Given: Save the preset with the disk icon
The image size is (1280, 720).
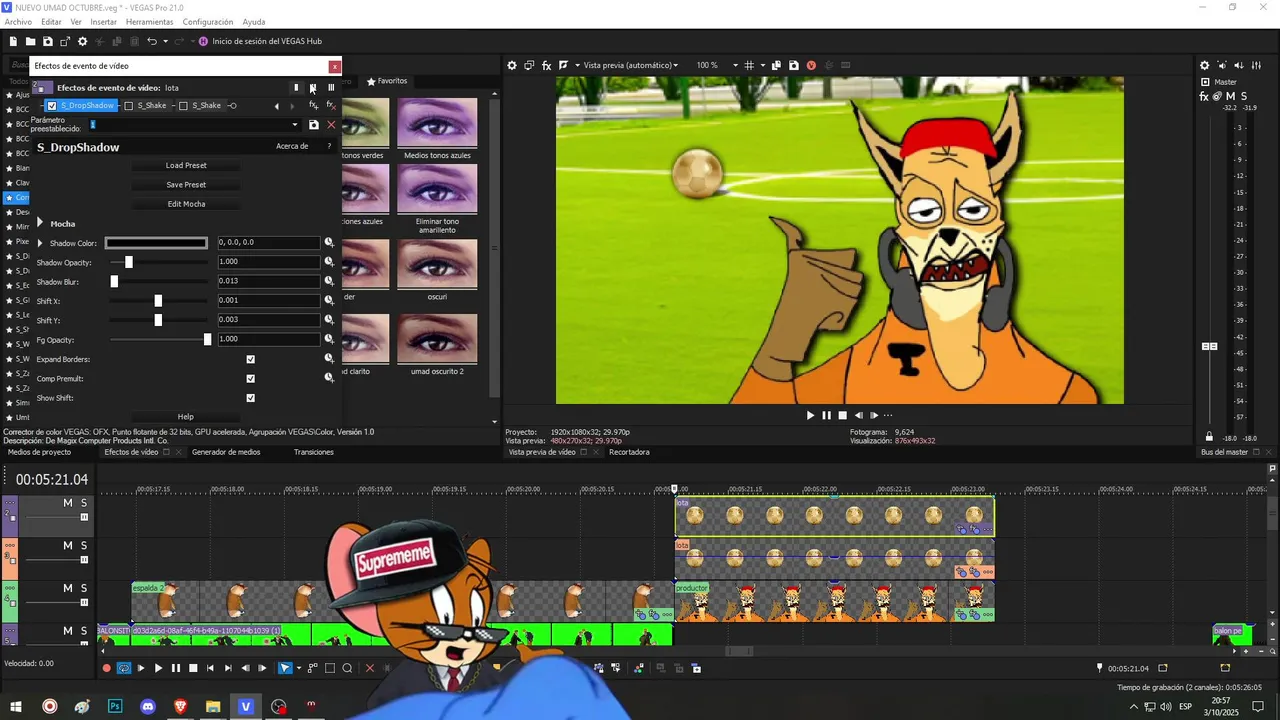Looking at the screenshot, I should coord(313,125).
